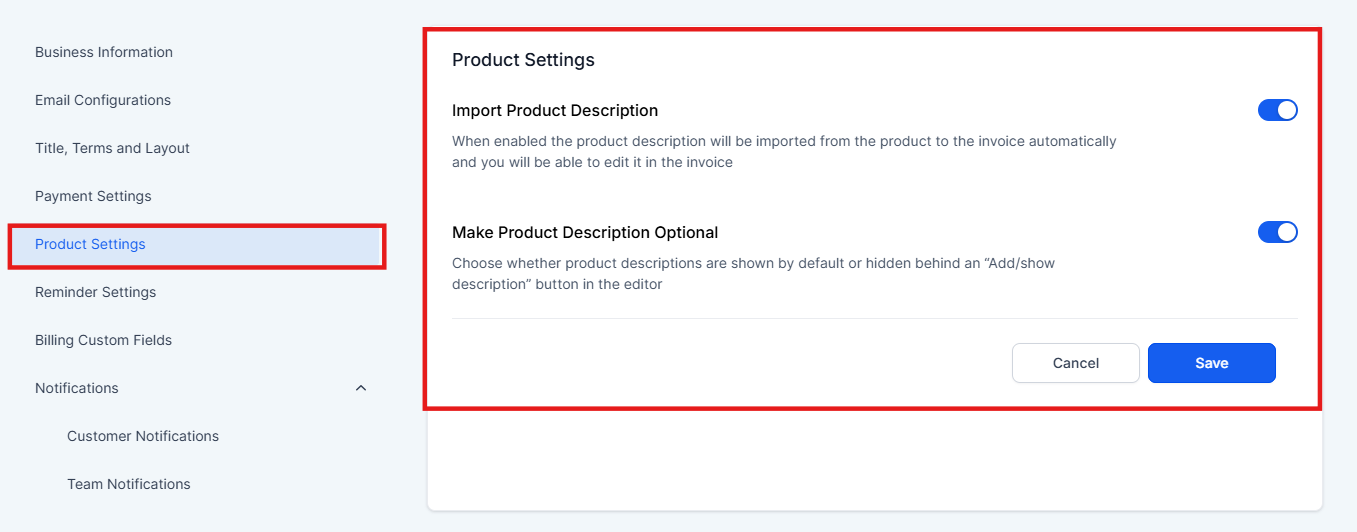Disable the Import Product Description toggle
This screenshot has height=532, width=1357.
click(x=1277, y=110)
